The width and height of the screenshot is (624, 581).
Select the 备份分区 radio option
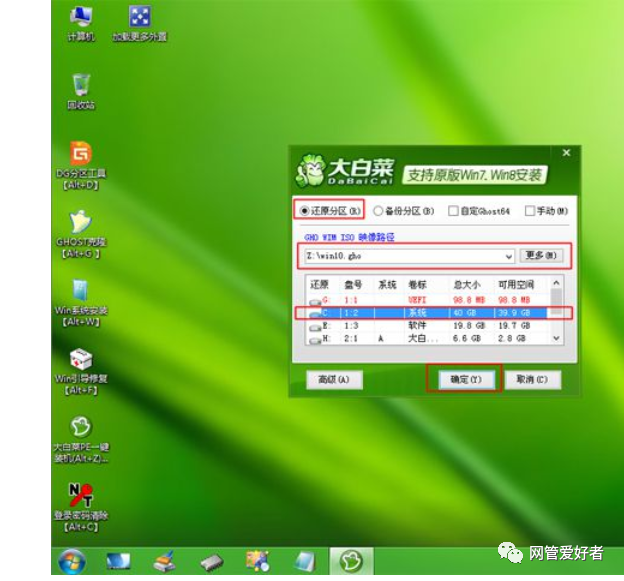pos(404,211)
